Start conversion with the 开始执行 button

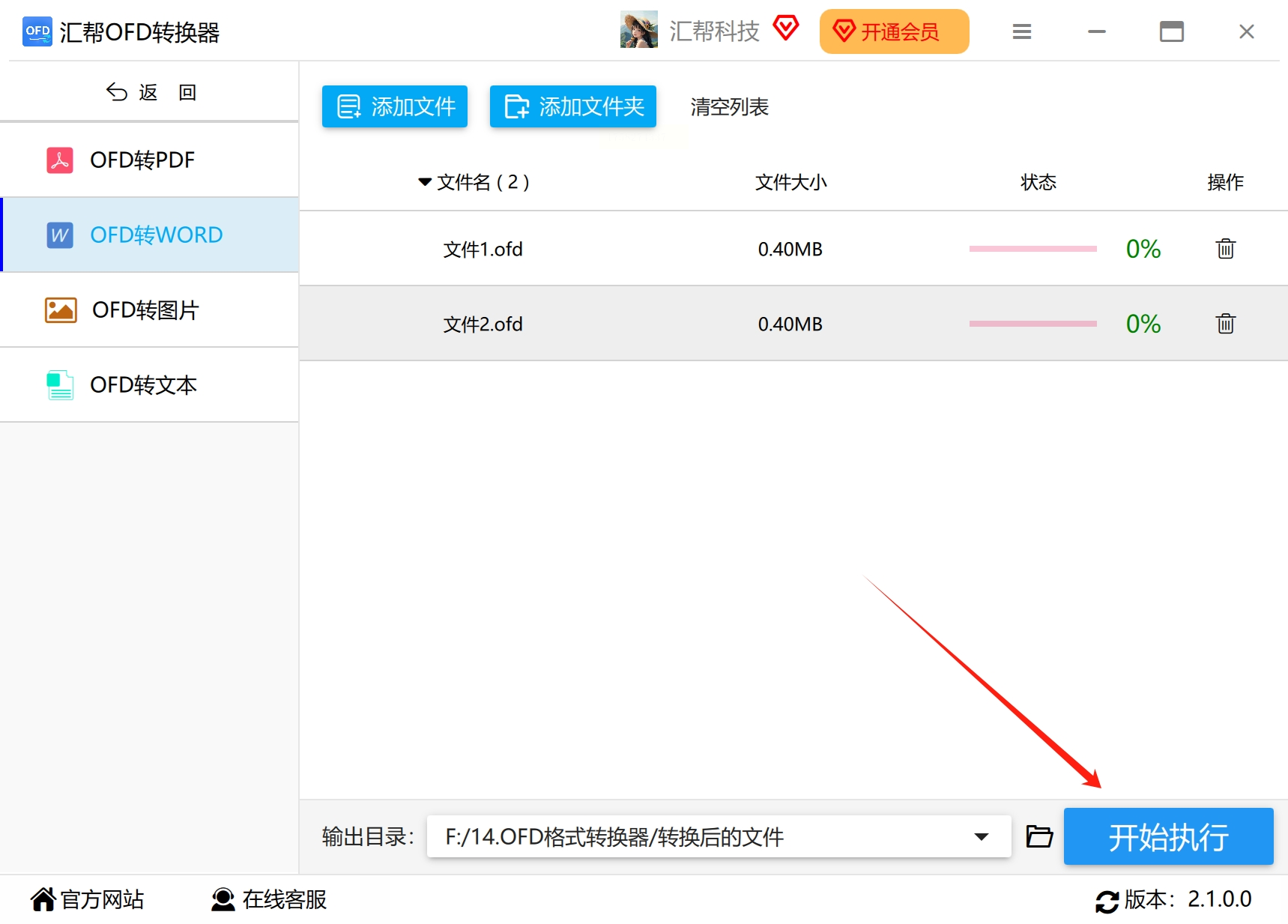click(1168, 836)
